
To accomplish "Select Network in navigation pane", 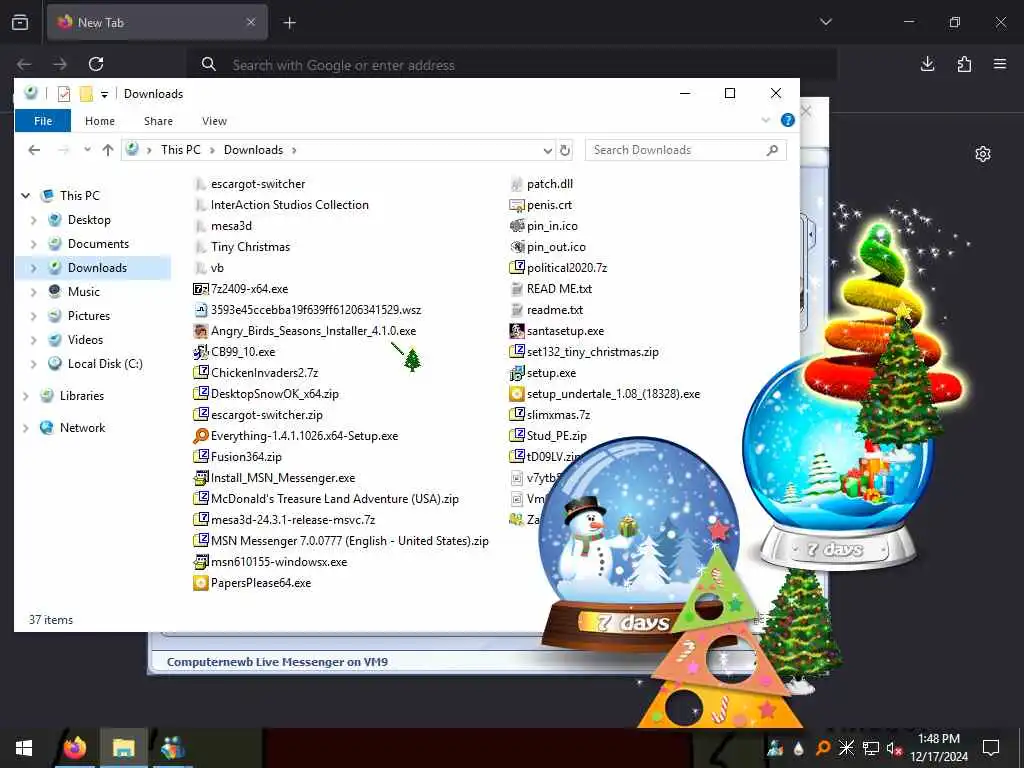I will pyautogui.click(x=82, y=428).
